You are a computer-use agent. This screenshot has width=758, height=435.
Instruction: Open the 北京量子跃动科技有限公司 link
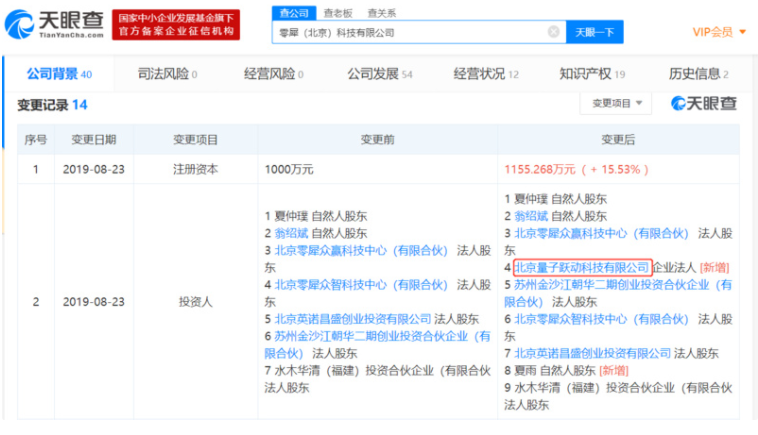582,267
